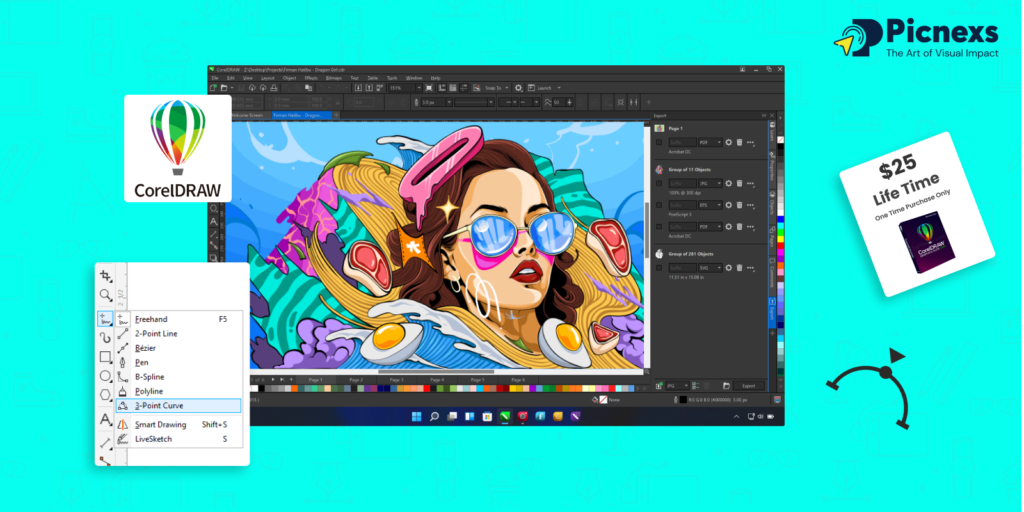The width and height of the screenshot is (1024, 512).
Task: Tick the checkbox for the Page 1 PDF export
Action: coord(659,142)
